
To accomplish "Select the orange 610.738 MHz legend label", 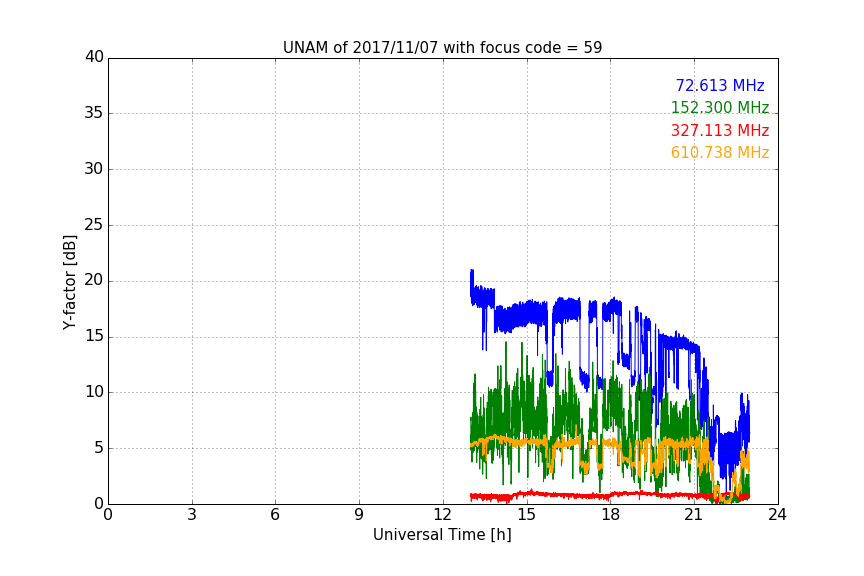I will click(720, 153).
